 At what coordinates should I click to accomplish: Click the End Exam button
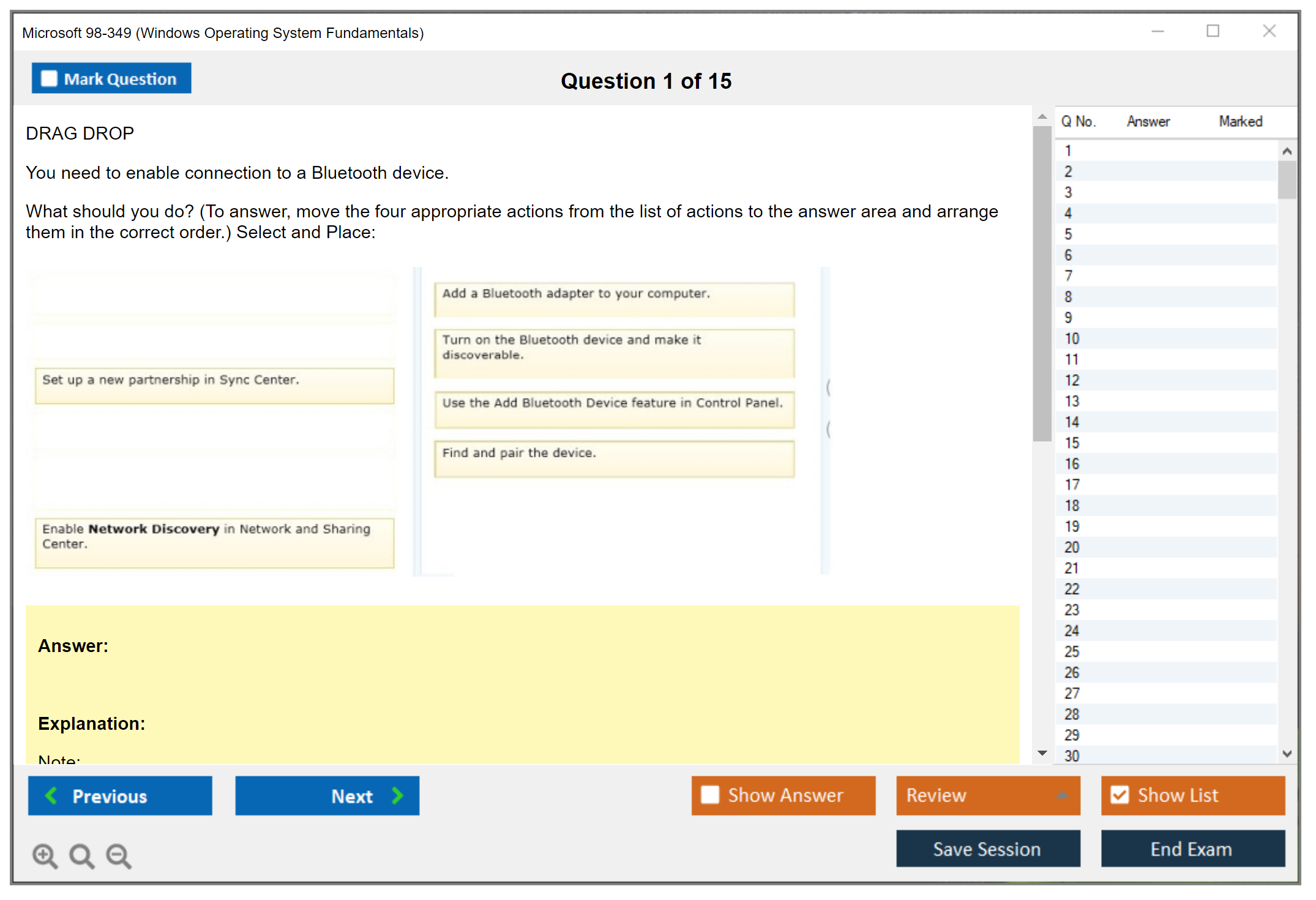pos(1192,849)
